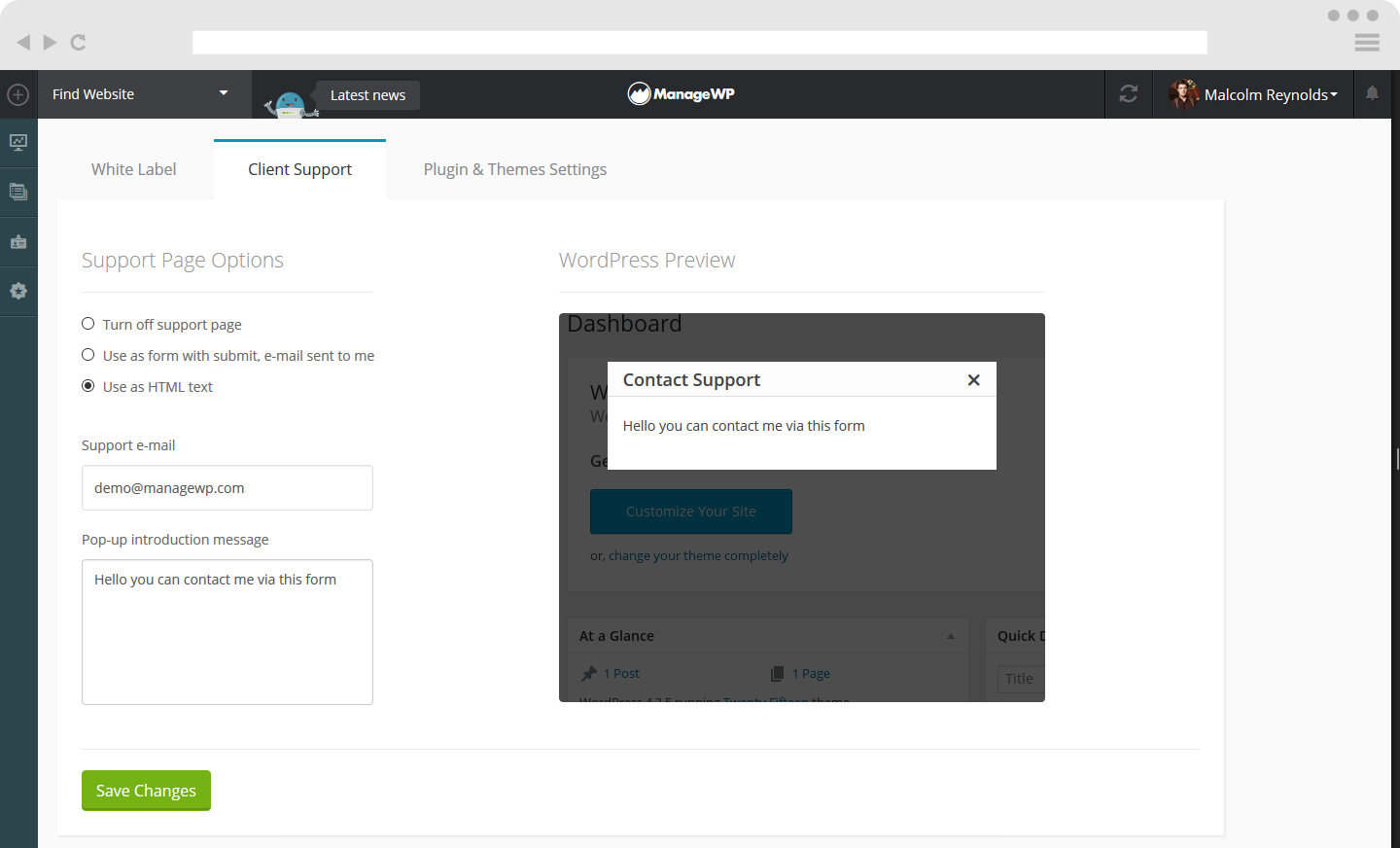Click the Support Page Options heading
The height and width of the screenshot is (848, 1400).
click(x=183, y=260)
